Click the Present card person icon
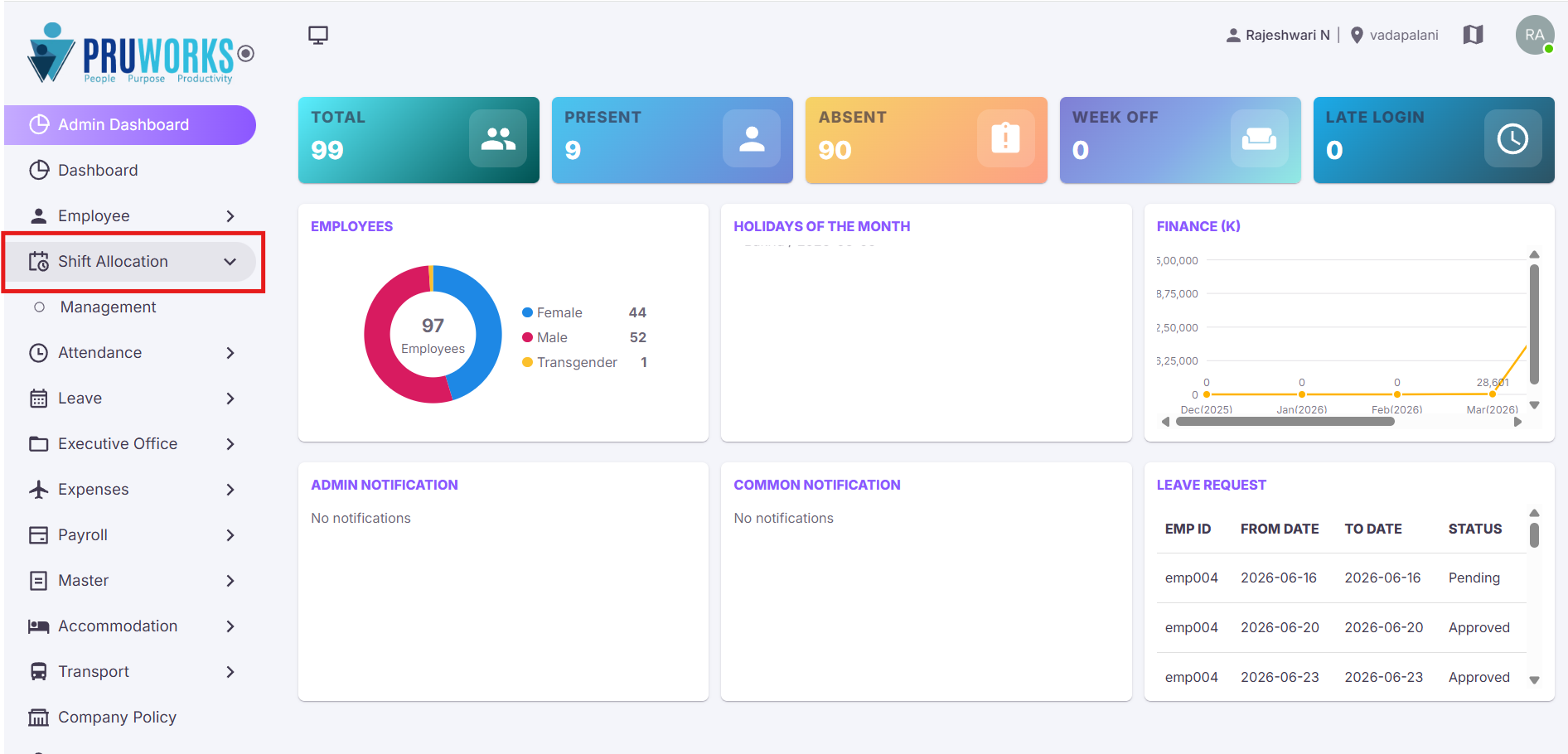 click(x=752, y=138)
